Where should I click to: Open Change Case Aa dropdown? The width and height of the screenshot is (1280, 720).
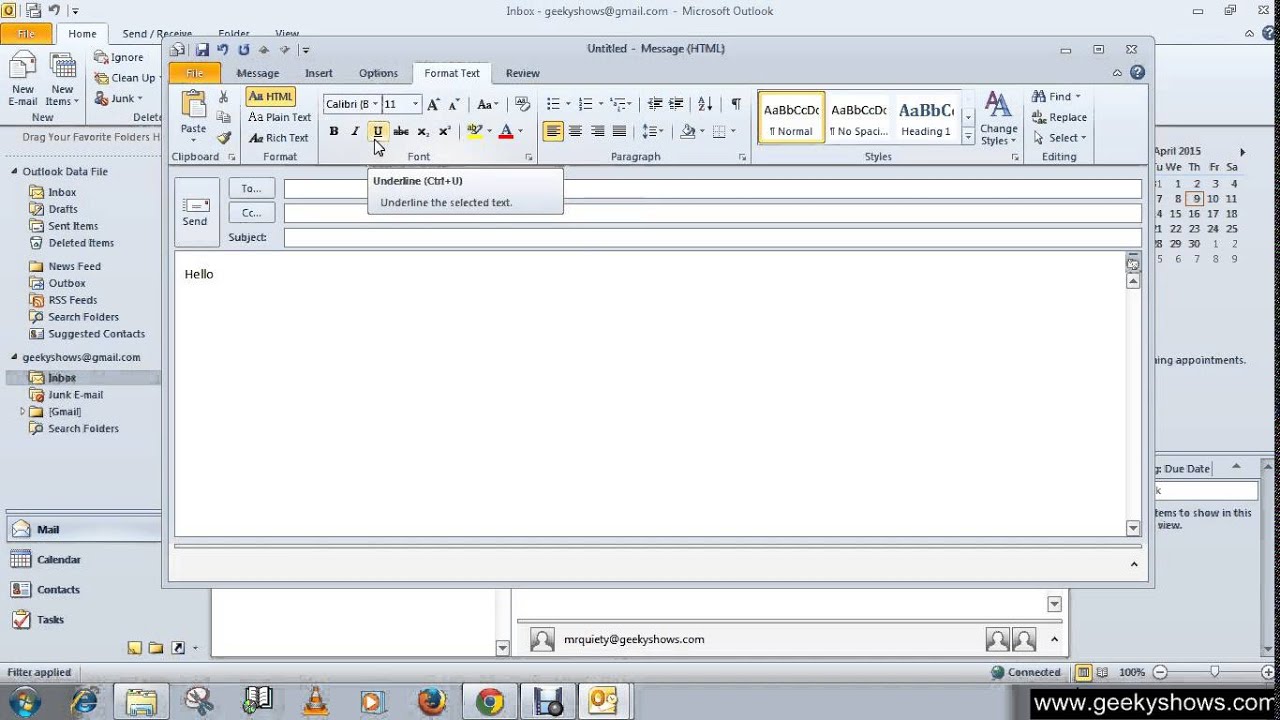click(x=487, y=104)
